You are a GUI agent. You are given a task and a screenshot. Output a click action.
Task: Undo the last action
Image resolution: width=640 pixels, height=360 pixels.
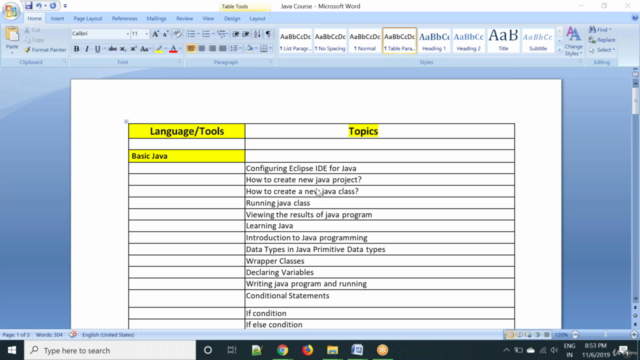point(39,6)
